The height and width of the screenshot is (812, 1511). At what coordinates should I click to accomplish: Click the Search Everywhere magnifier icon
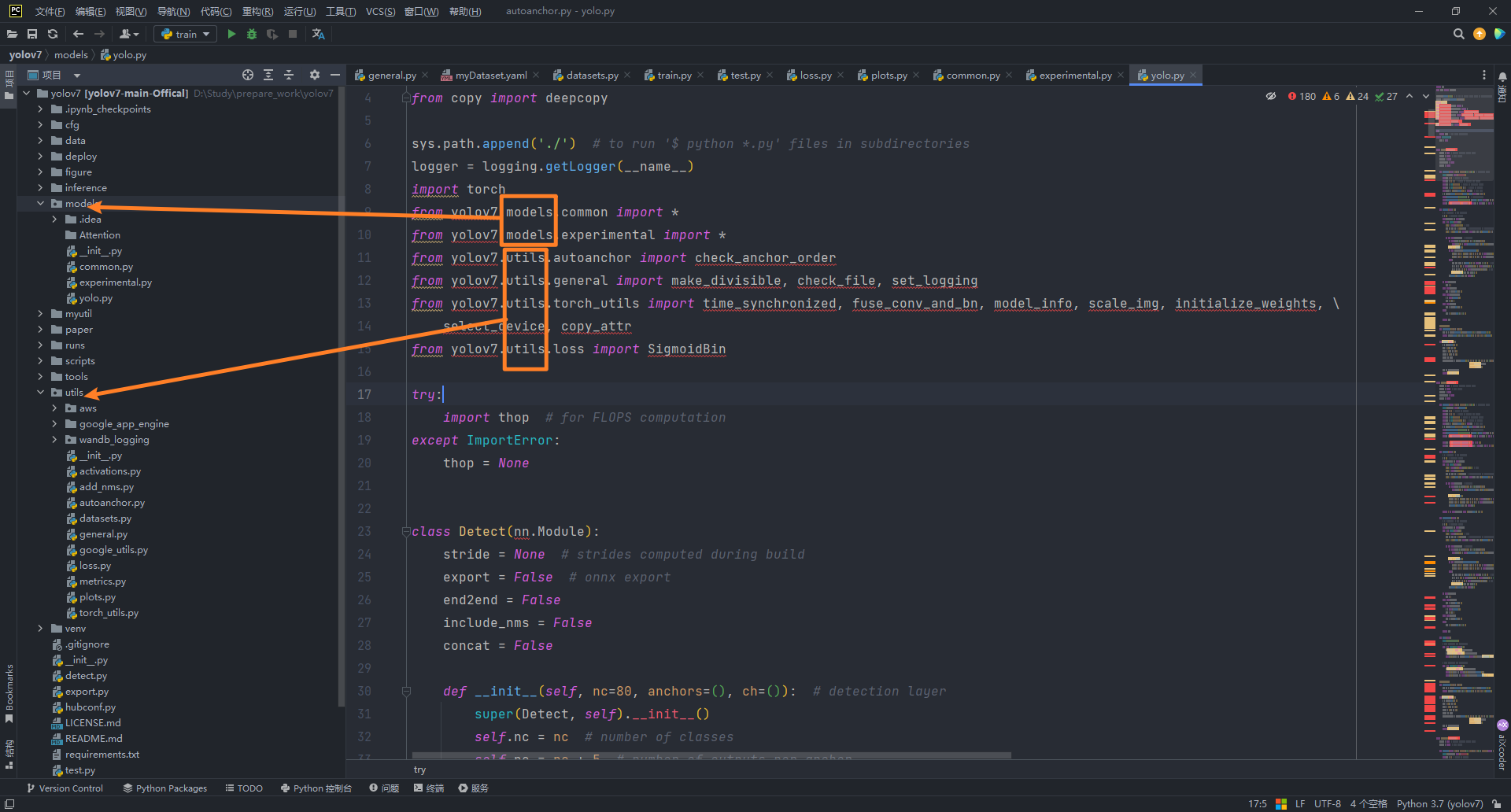[x=1458, y=34]
